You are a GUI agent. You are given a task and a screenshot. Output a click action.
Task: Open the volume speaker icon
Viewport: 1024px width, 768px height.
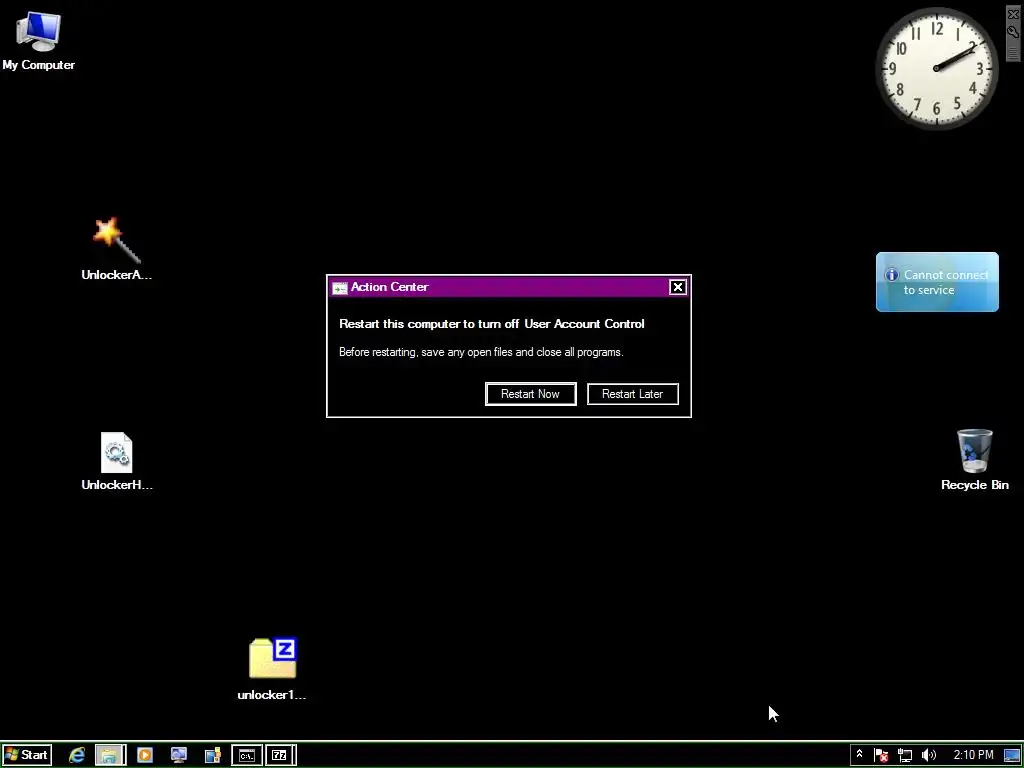[x=928, y=755]
